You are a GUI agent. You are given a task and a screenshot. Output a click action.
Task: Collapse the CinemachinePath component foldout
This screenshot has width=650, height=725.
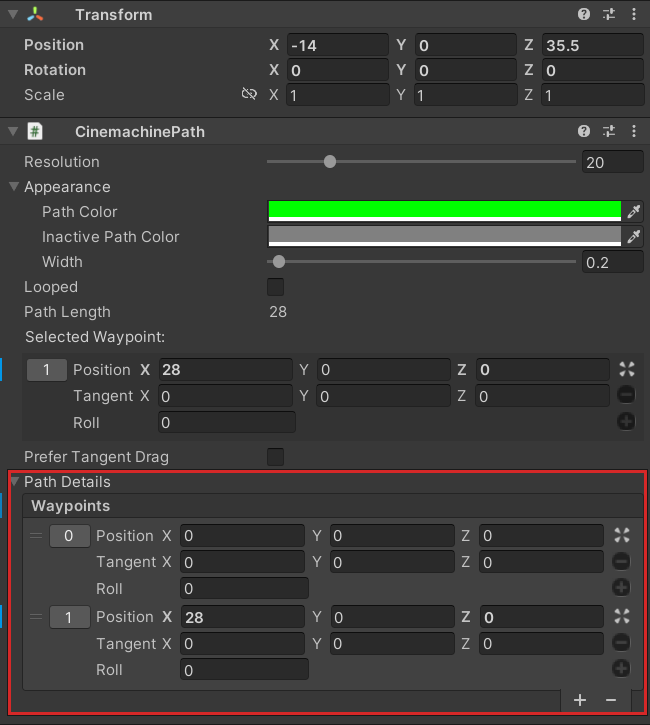13,131
